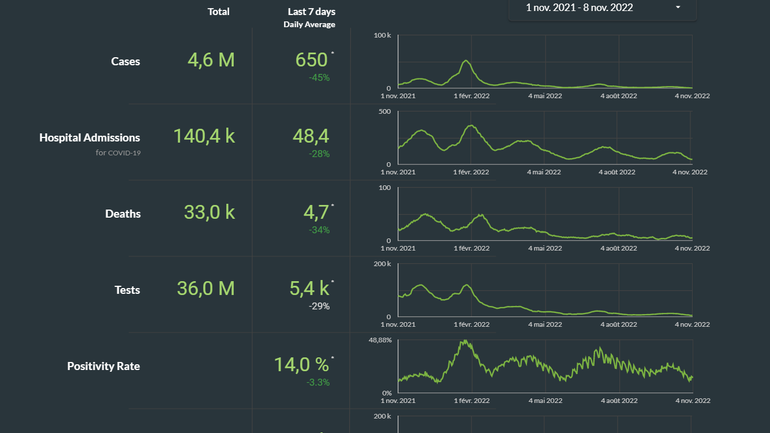Click the Last 7 days column header

309,12
